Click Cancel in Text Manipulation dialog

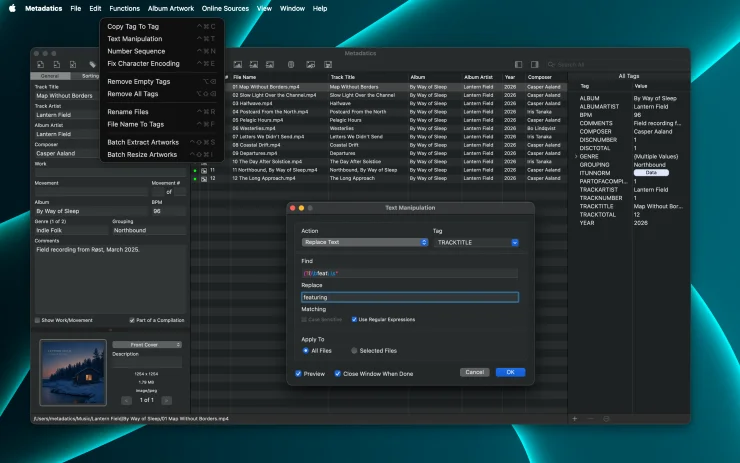pos(474,372)
